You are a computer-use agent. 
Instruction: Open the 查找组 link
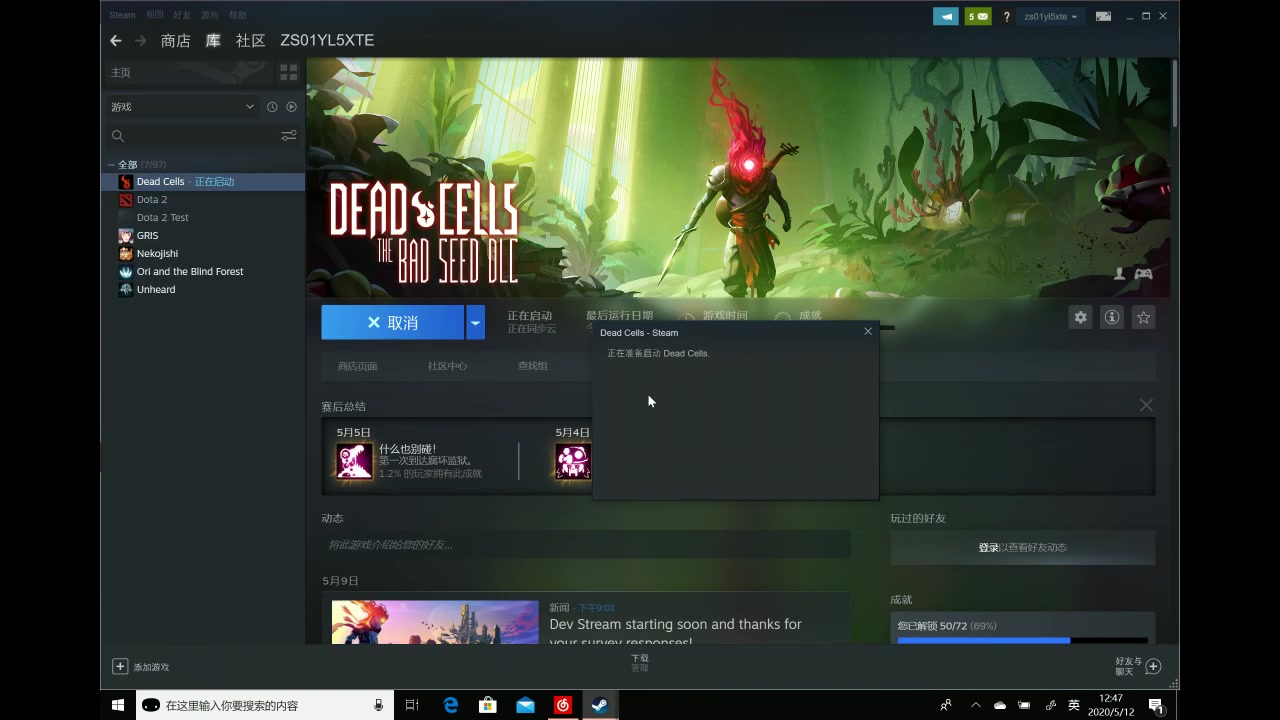coord(532,366)
